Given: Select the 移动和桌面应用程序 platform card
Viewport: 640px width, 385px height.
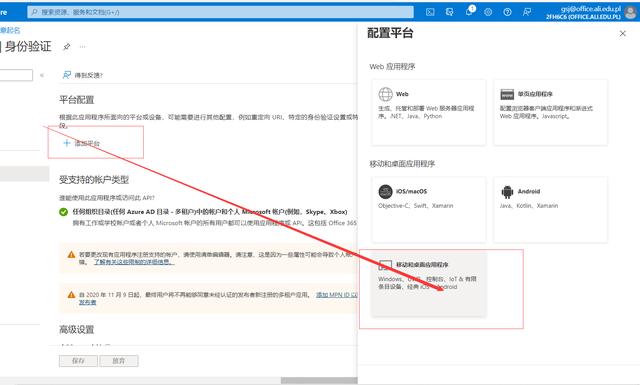Looking at the screenshot, I should point(429,284).
